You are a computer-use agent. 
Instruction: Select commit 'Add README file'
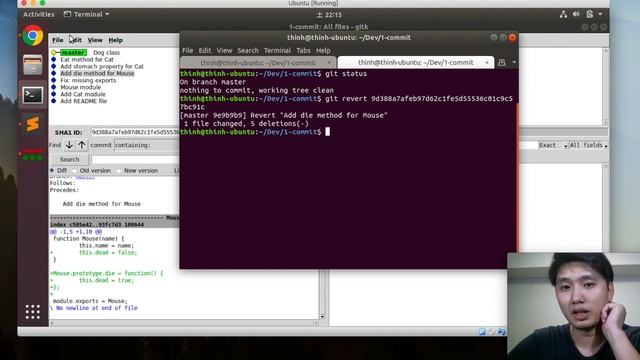pos(84,101)
